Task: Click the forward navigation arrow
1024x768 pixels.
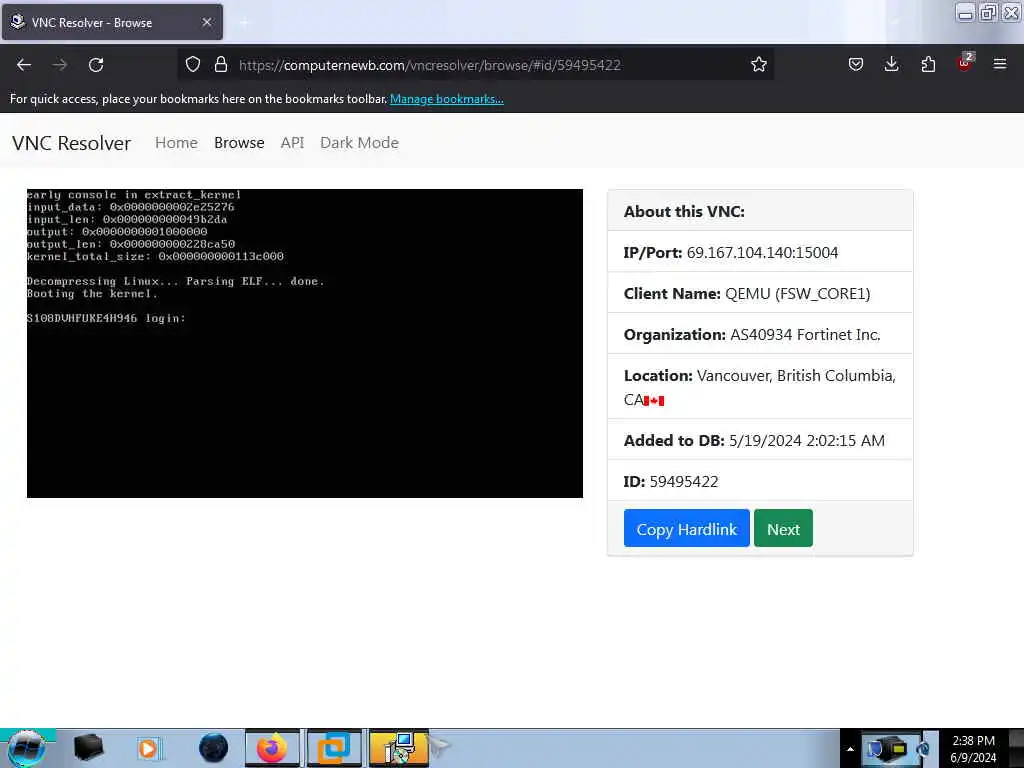Action: [60, 65]
